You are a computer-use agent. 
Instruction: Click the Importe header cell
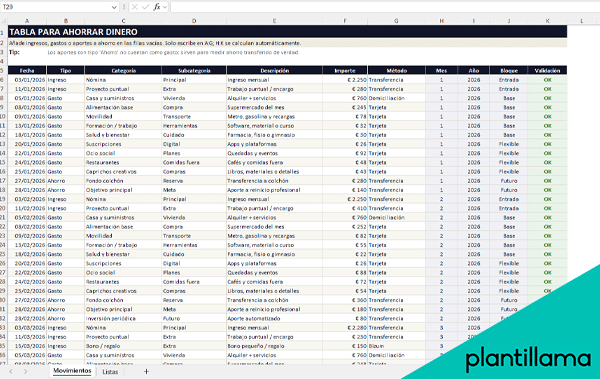(345, 70)
